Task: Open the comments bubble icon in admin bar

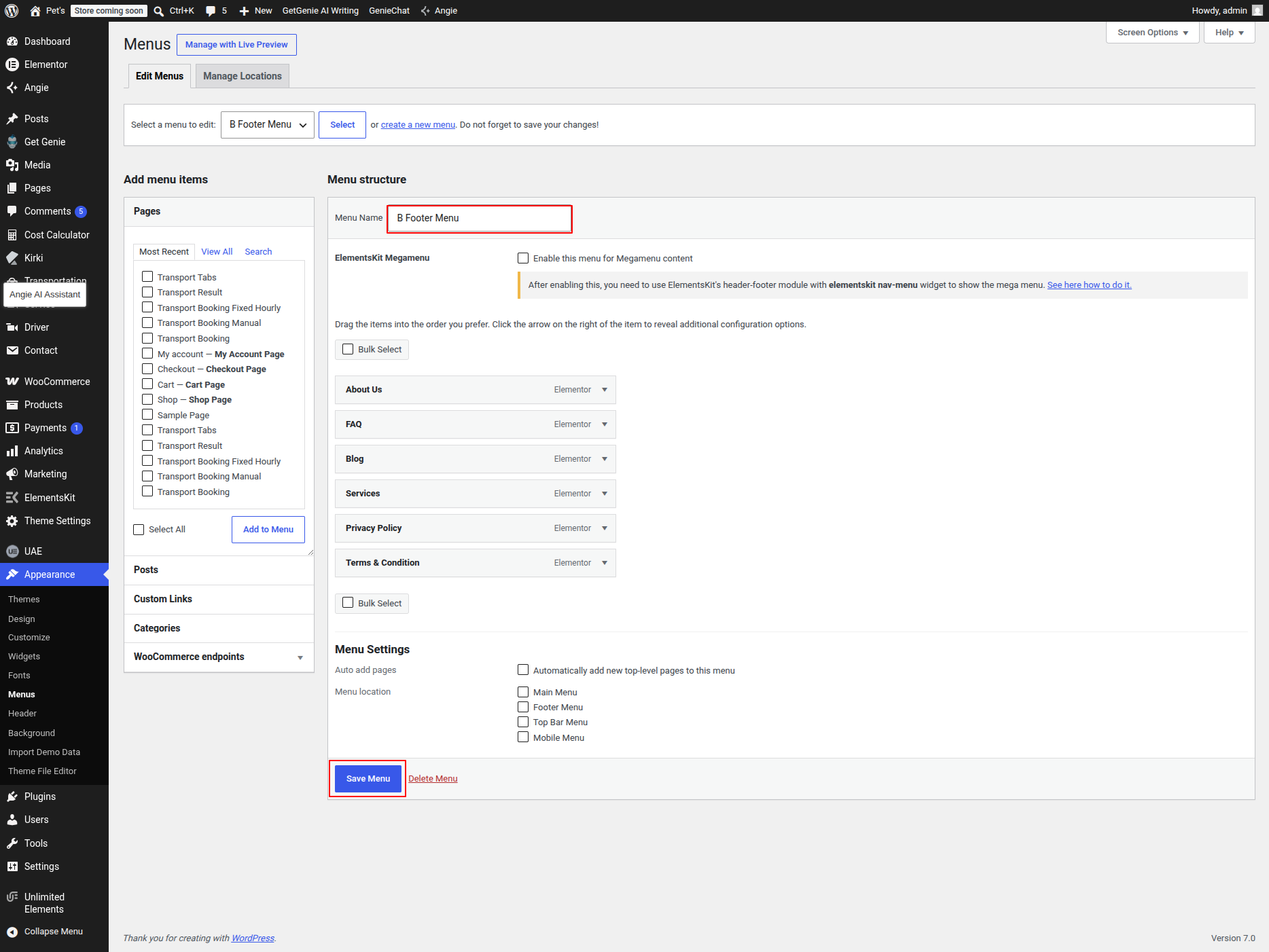Action: 211,11
